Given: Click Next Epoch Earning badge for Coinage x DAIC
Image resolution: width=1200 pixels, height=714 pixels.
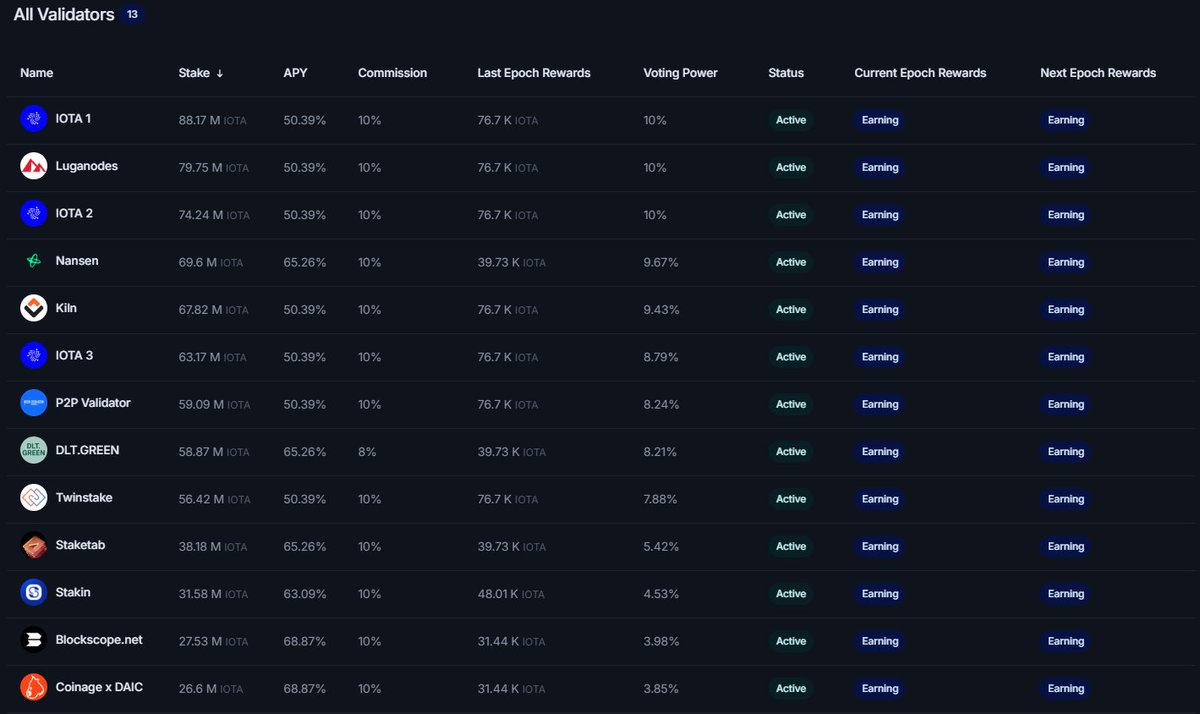Looking at the screenshot, I should 1066,688.
